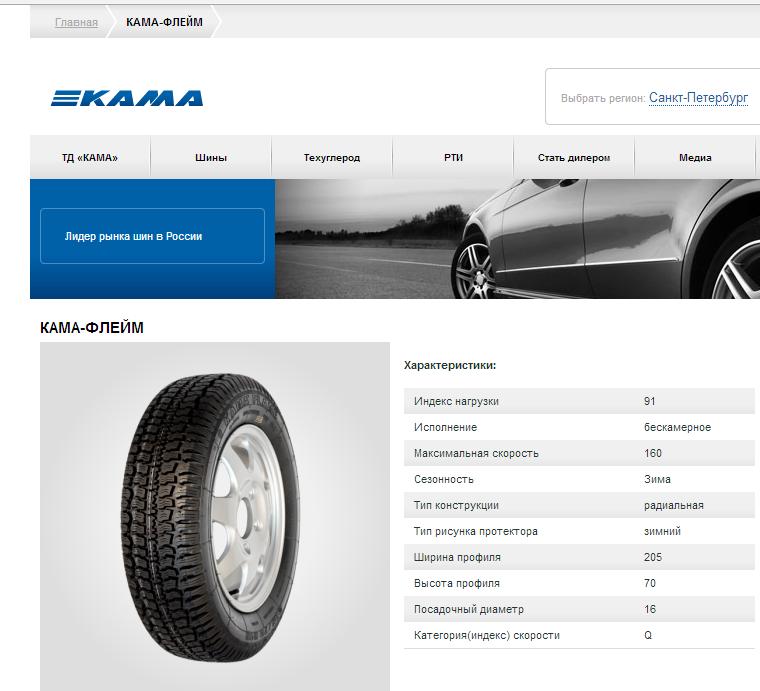Viewport: 760px width, 691px height.
Task: Click the Высота профиля label
Action: tap(457, 583)
